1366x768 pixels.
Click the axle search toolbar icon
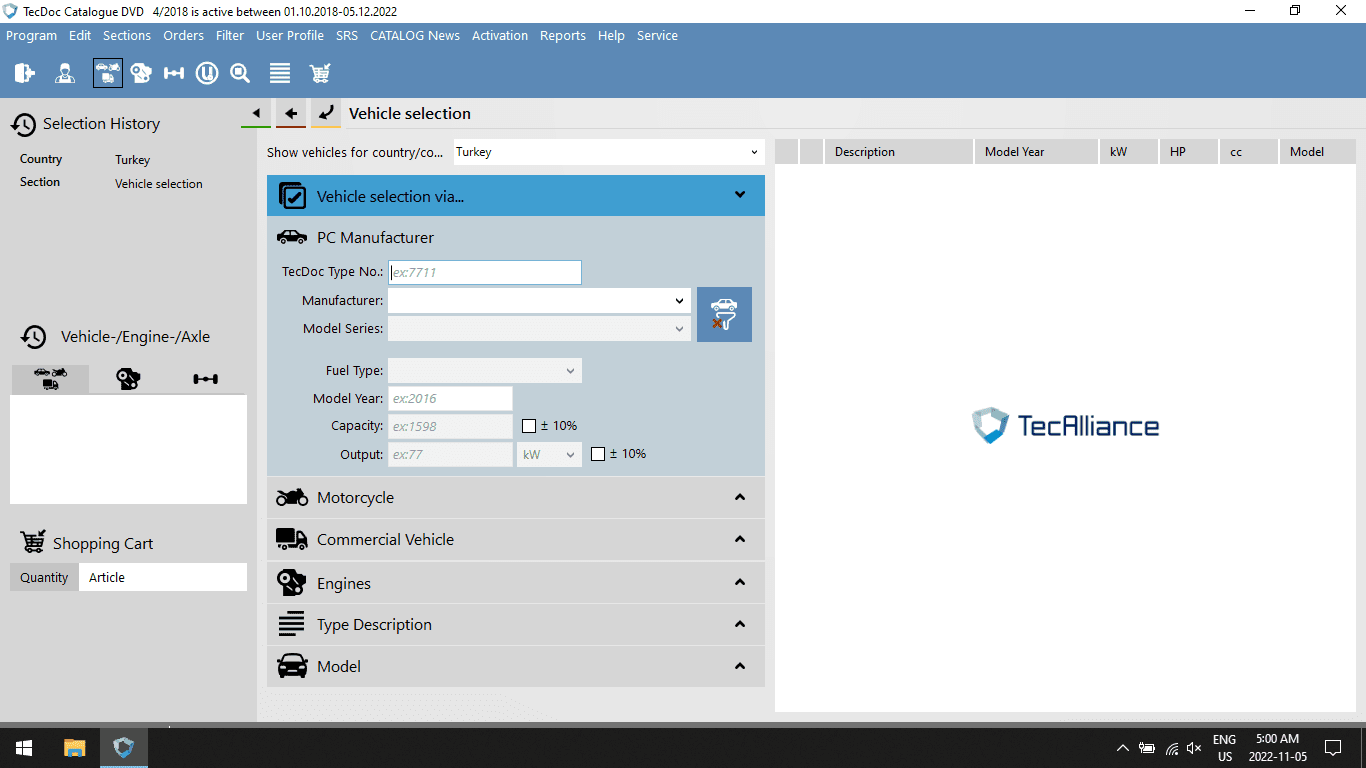coord(174,73)
